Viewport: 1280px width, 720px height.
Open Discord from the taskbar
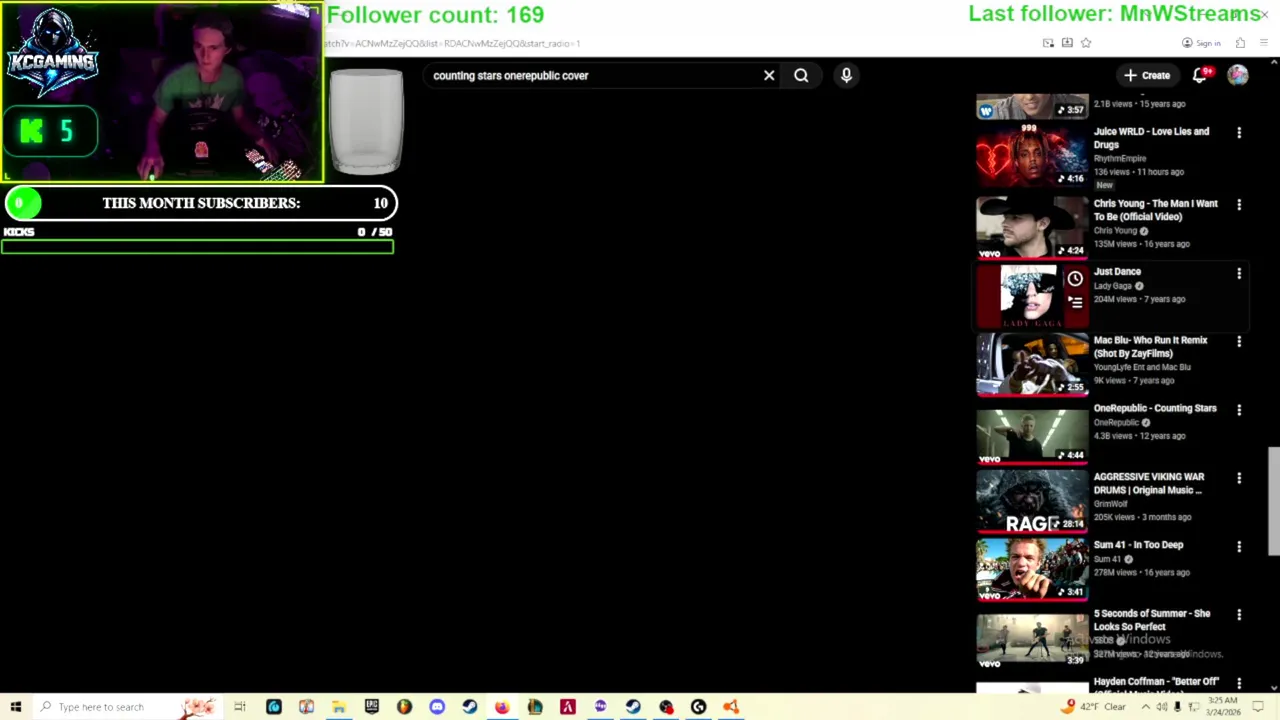click(437, 707)
